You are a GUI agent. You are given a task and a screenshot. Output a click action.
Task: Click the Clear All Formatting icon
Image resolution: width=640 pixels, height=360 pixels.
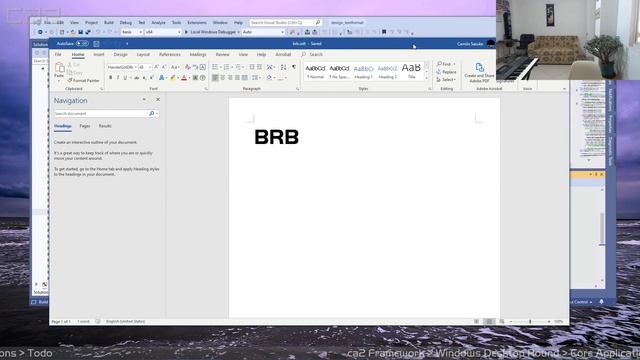(x=187, y=67)
